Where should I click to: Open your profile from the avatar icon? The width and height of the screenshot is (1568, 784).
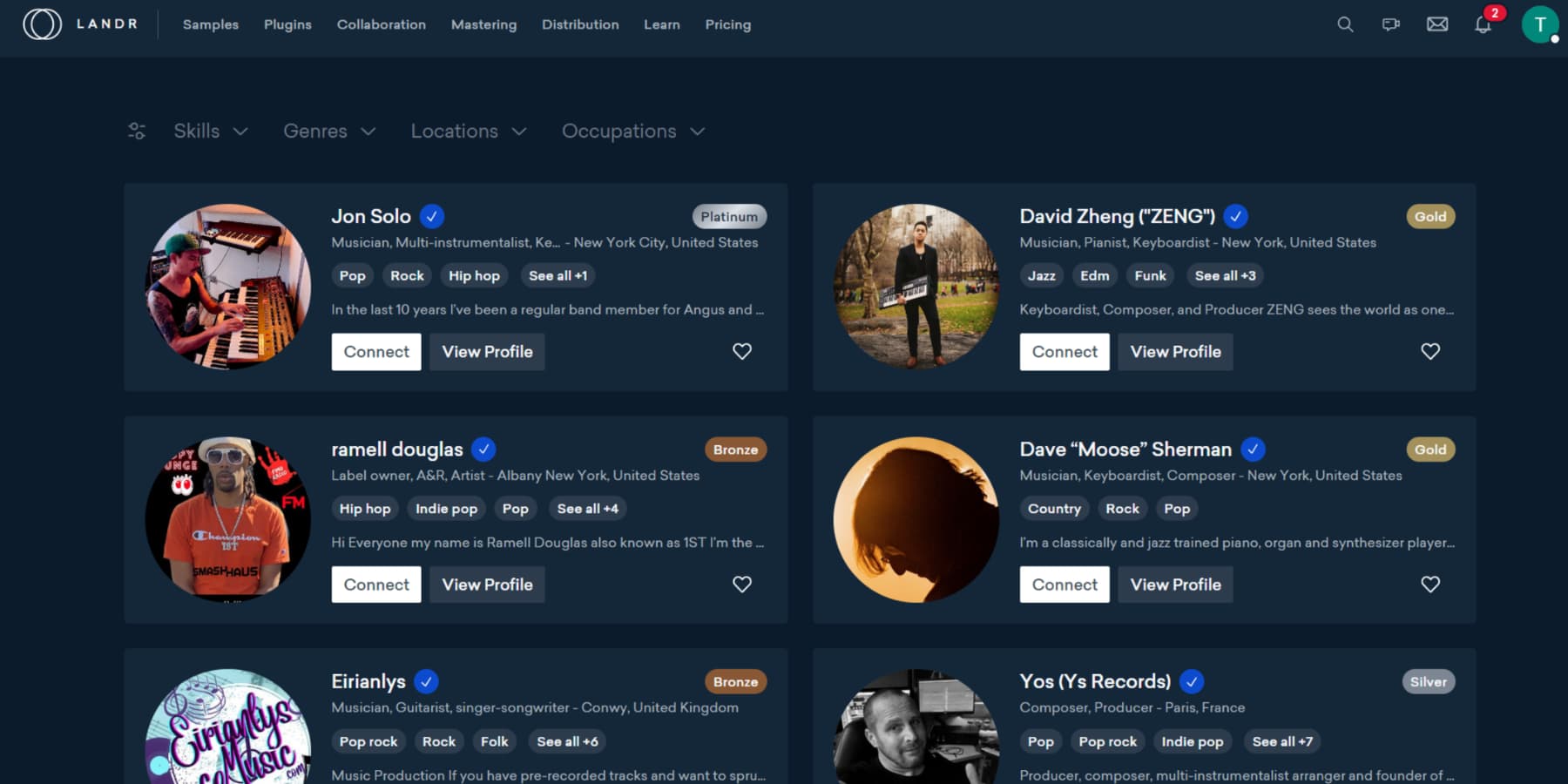pos(1540,26)
